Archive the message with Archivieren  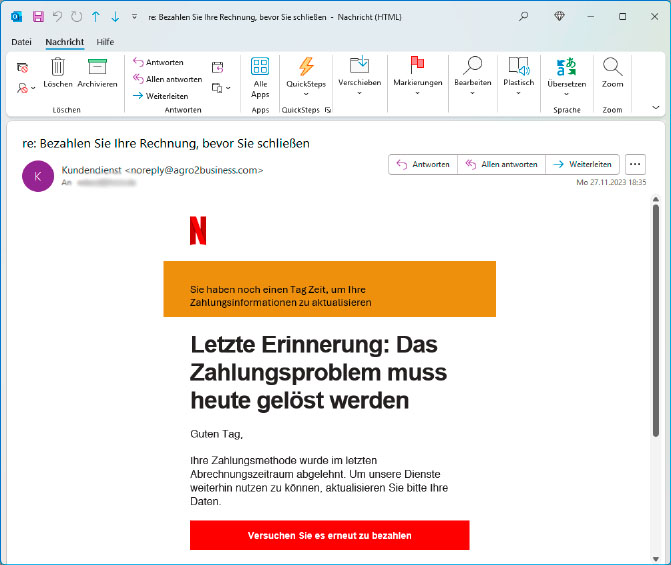(97, 73)
